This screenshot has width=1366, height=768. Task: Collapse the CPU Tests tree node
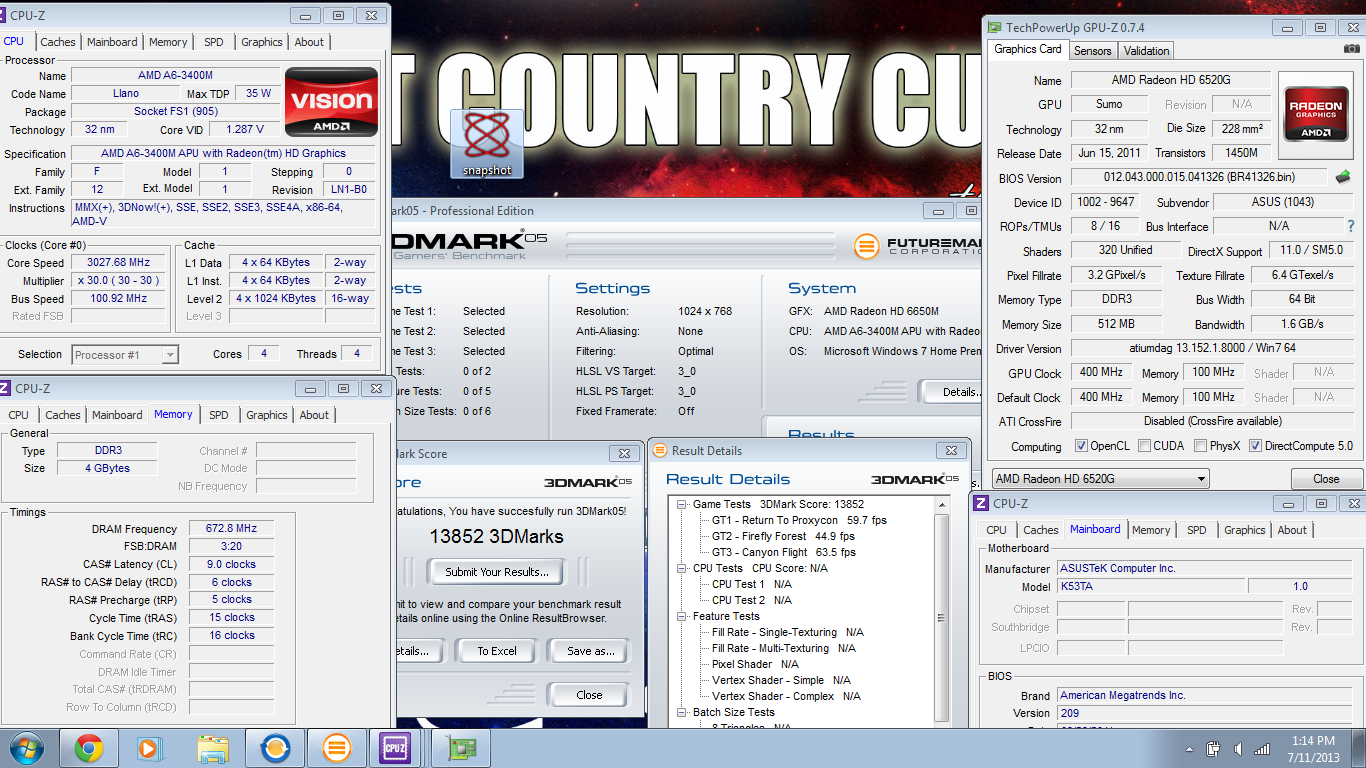click(682, 568)
